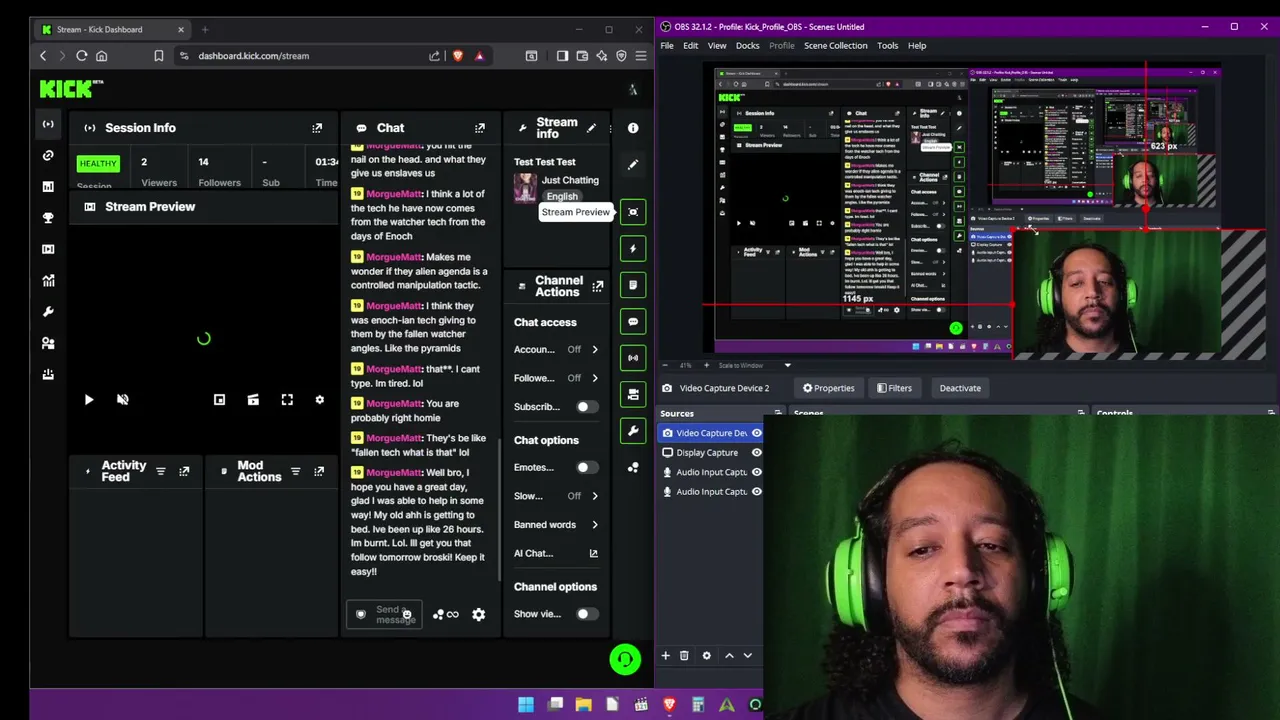This screenshot has height=720, width=1280.
Task: Open the Brave browser hamburger menu
Action: pyautogui.click(x=640, y=56)
